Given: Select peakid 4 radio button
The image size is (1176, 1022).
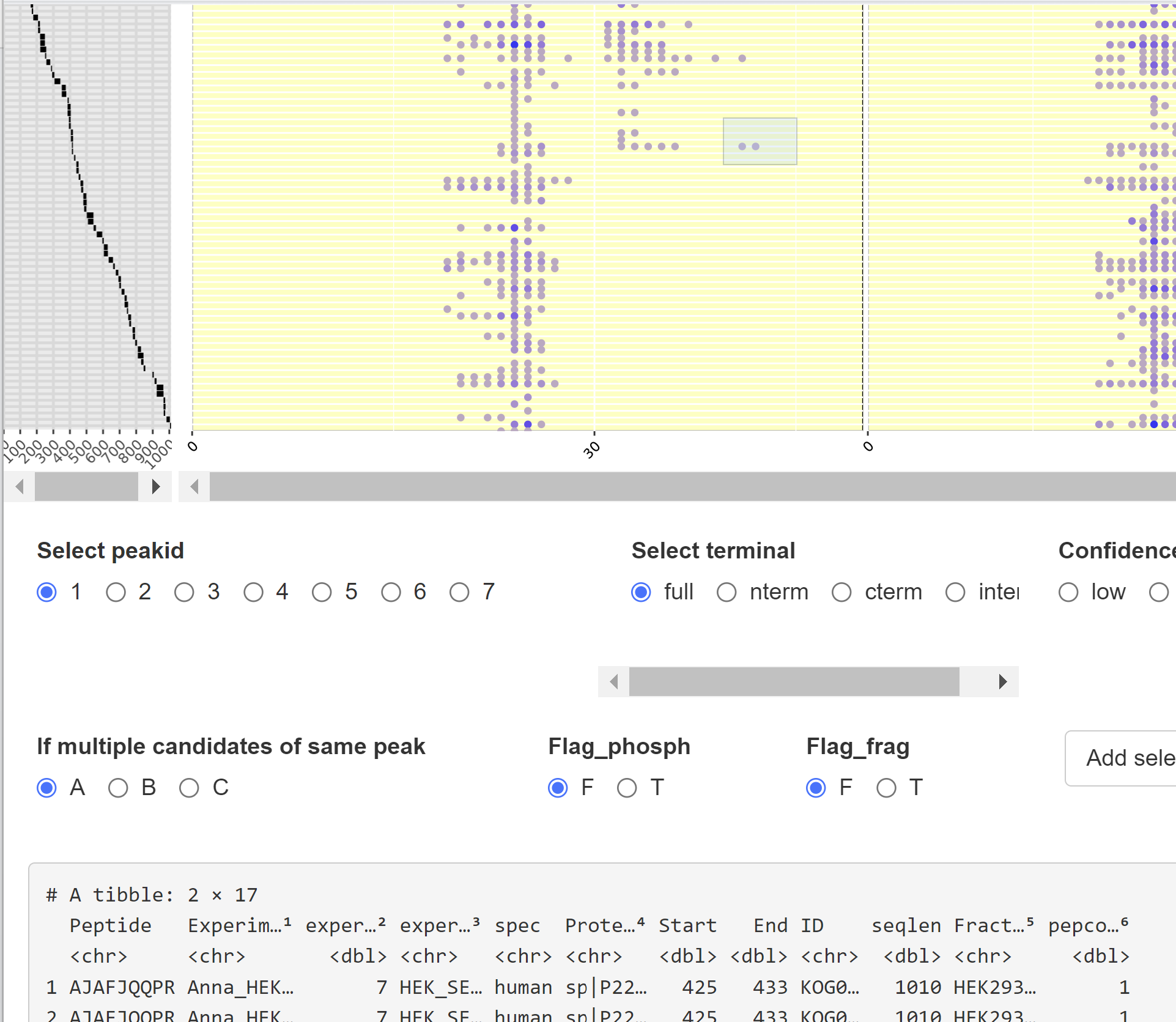Looking at the screenshot, I should [x=253, y=592].
